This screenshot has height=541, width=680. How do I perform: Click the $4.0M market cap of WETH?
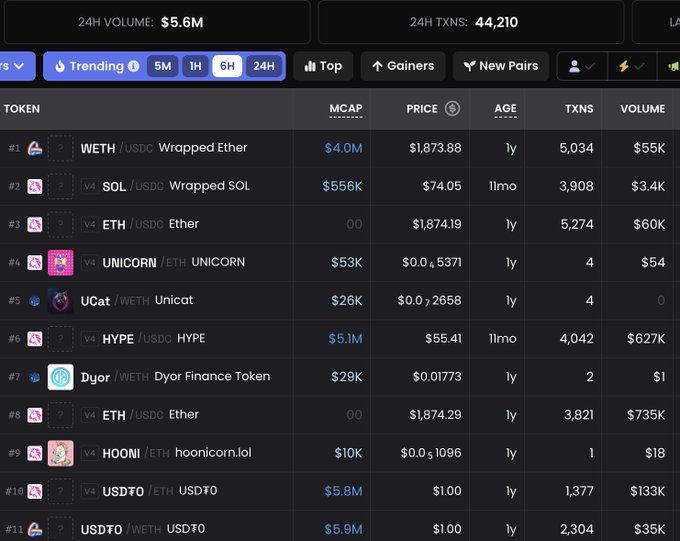pyautogui.click(x=343, y=148)
